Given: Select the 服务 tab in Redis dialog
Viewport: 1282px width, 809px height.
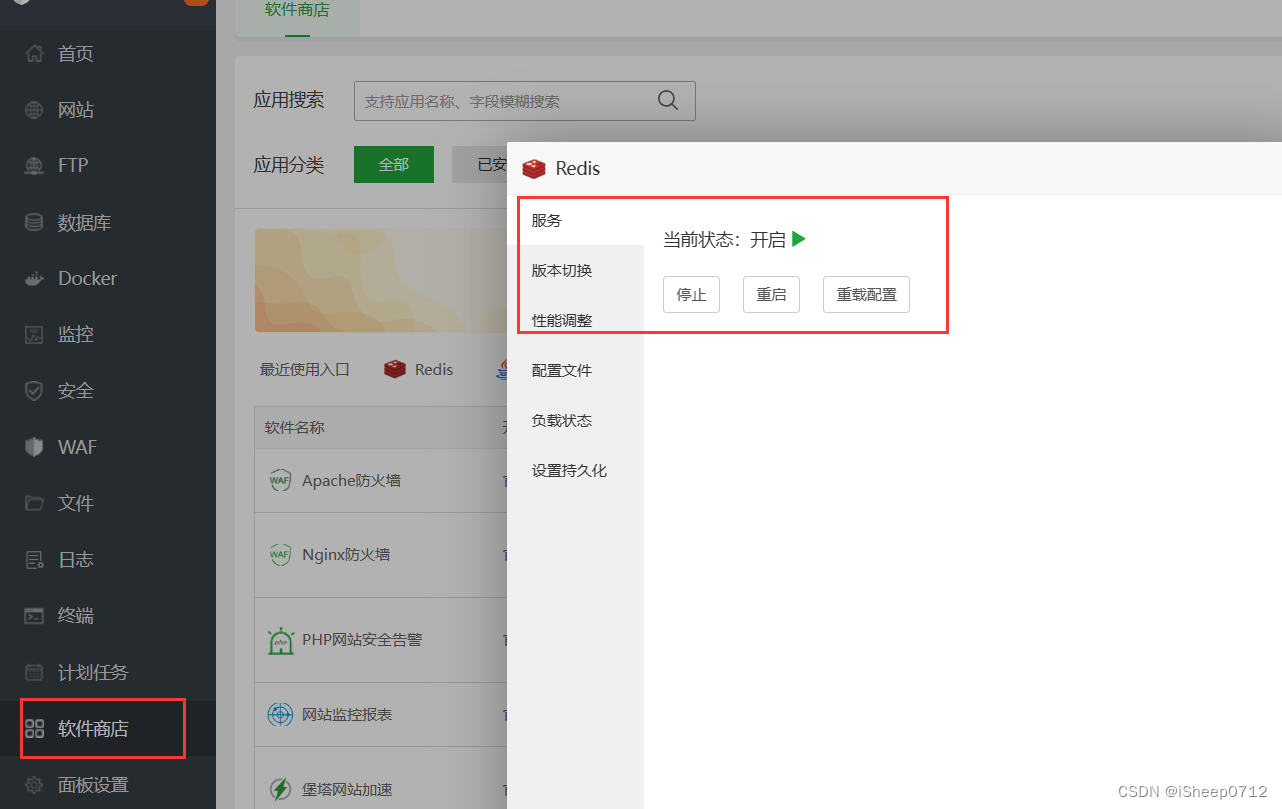Looking at the screenshot, I should point(575,220).
